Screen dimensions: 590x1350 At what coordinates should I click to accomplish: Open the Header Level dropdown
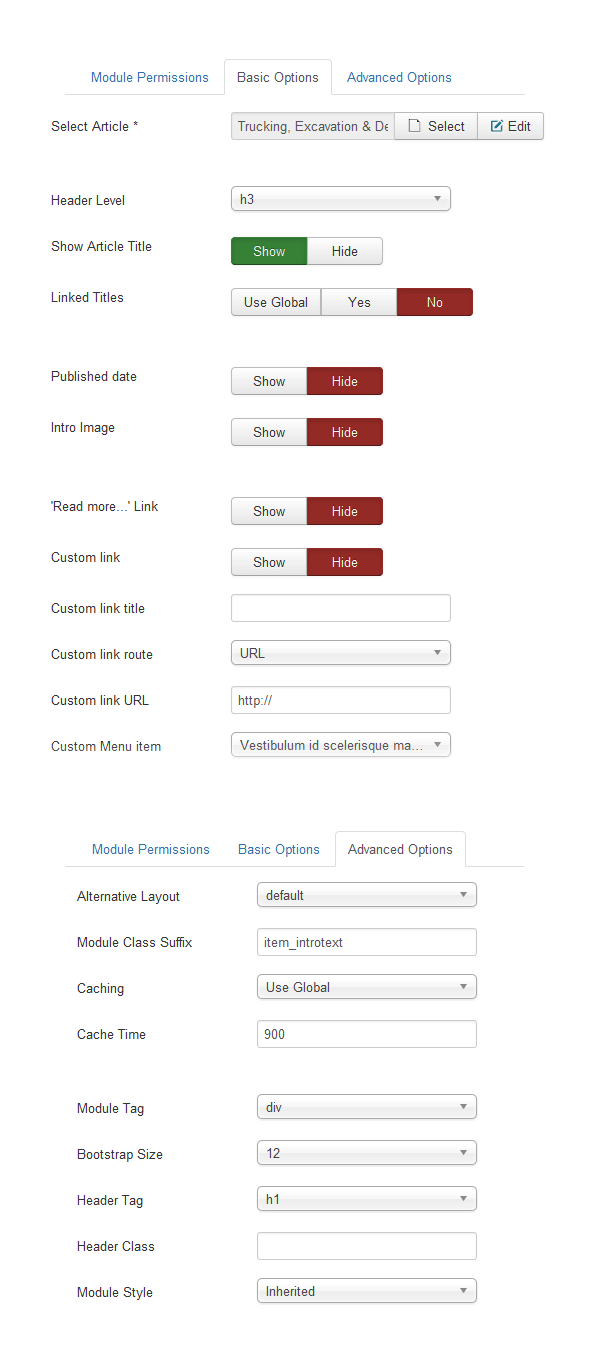coord(341,199)
